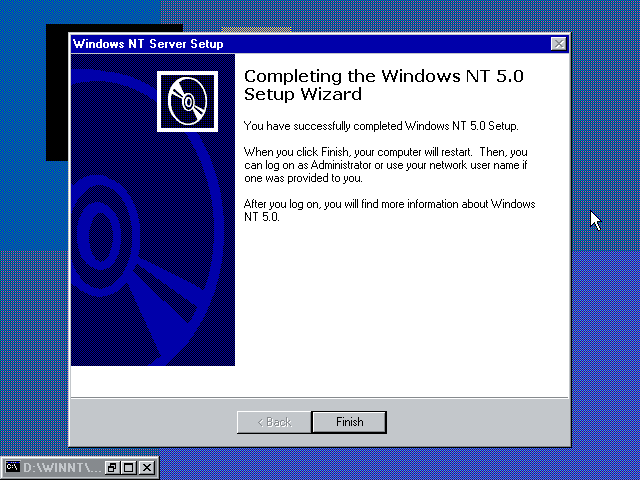Click the D:\WINNT\... minimized title text

(61, 467)
